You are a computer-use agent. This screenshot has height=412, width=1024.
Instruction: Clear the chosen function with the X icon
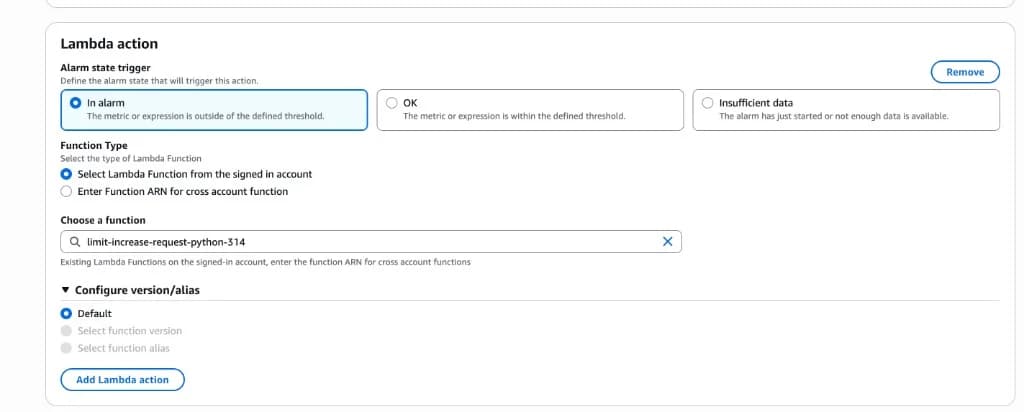[667, 242]
